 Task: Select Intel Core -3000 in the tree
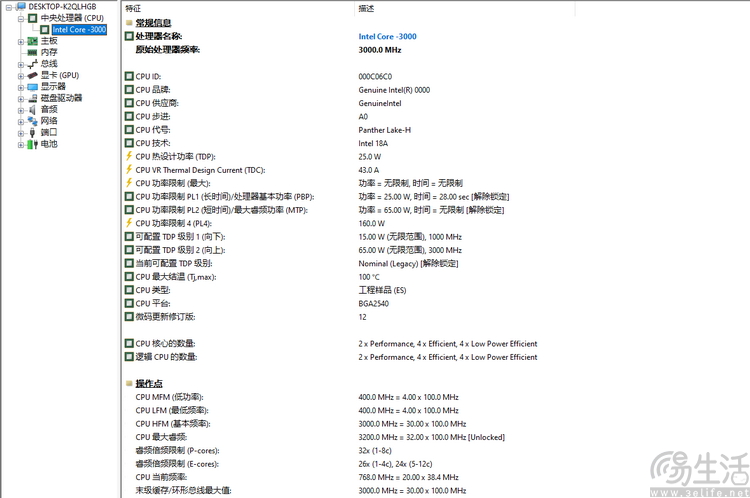coord(79,30)
